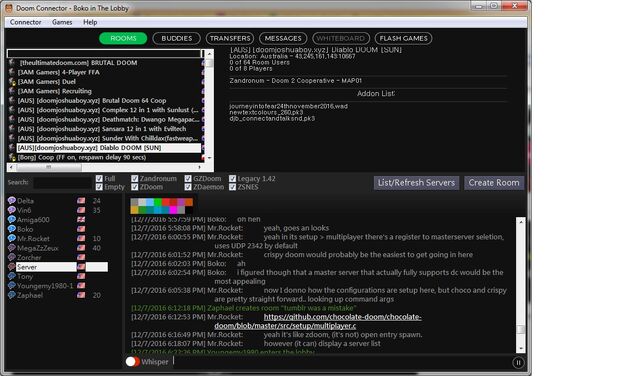Click the flag icon next to Delta
This screenshot has height=376, width=640.
81,200
